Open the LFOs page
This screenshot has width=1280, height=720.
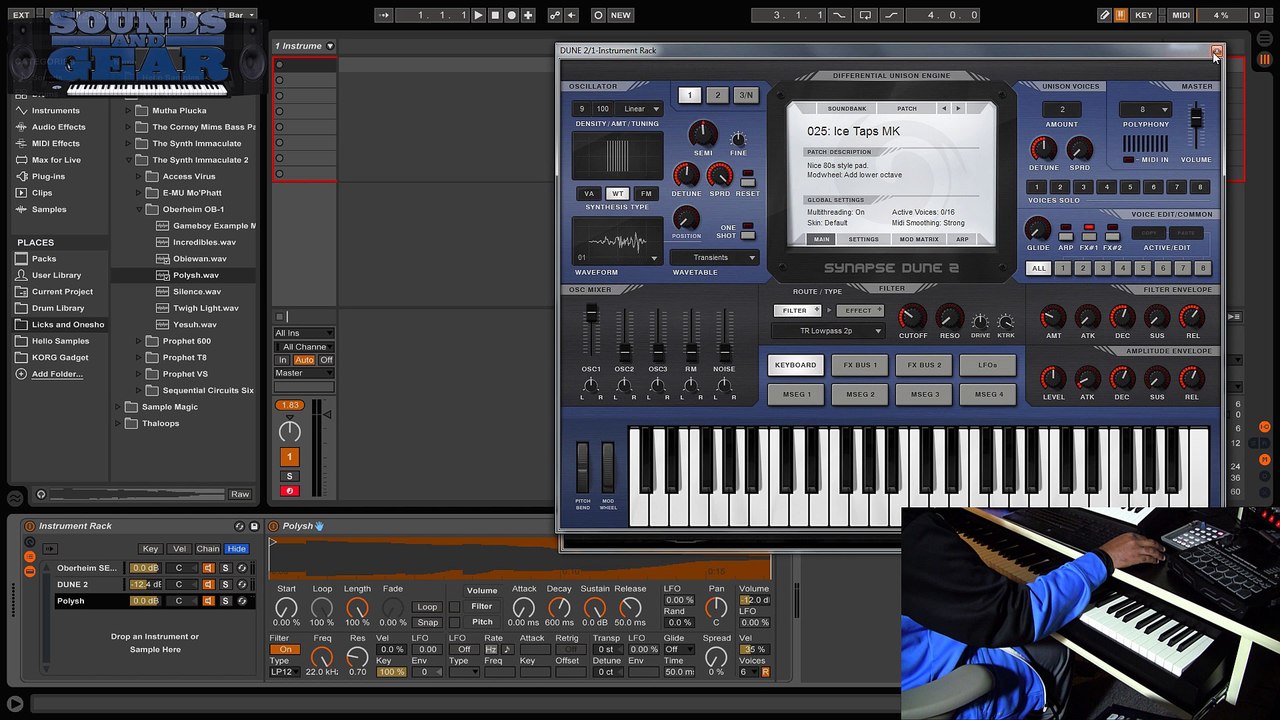pyautogui.click(x=987, y=365)
